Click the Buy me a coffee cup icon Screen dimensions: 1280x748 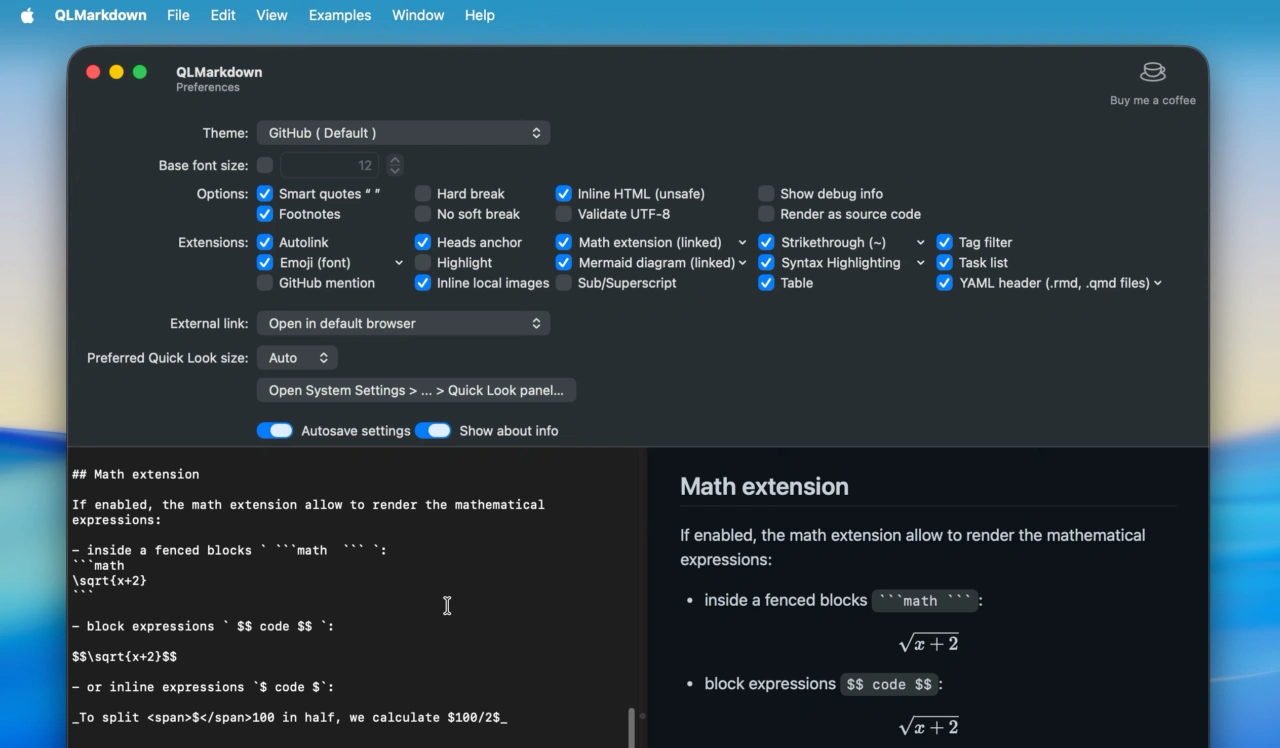pyautogui.click(x=1152, y=71)
